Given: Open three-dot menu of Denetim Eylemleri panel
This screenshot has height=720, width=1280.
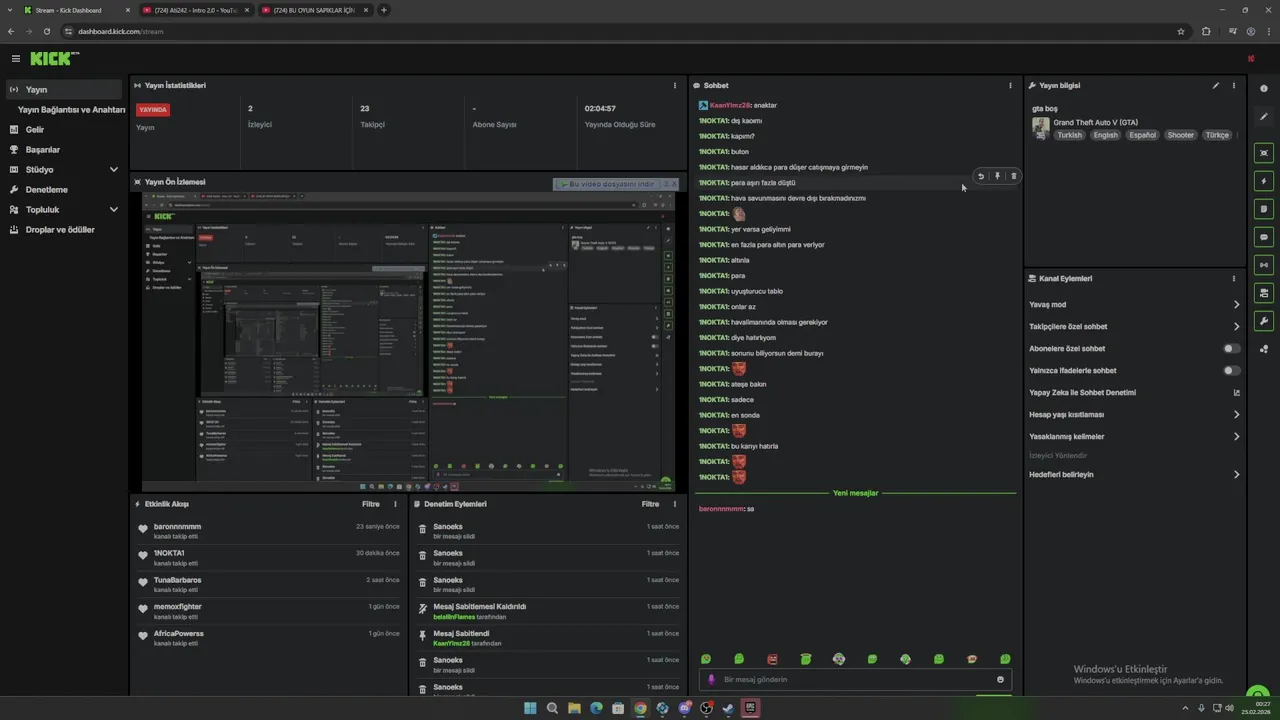Looking at the screenshot, I should pyautogui.click(x=676, y=504).
